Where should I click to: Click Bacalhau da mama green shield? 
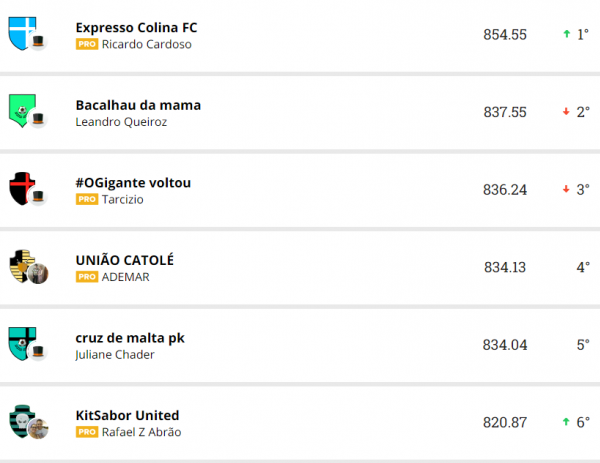coord(21,109)
